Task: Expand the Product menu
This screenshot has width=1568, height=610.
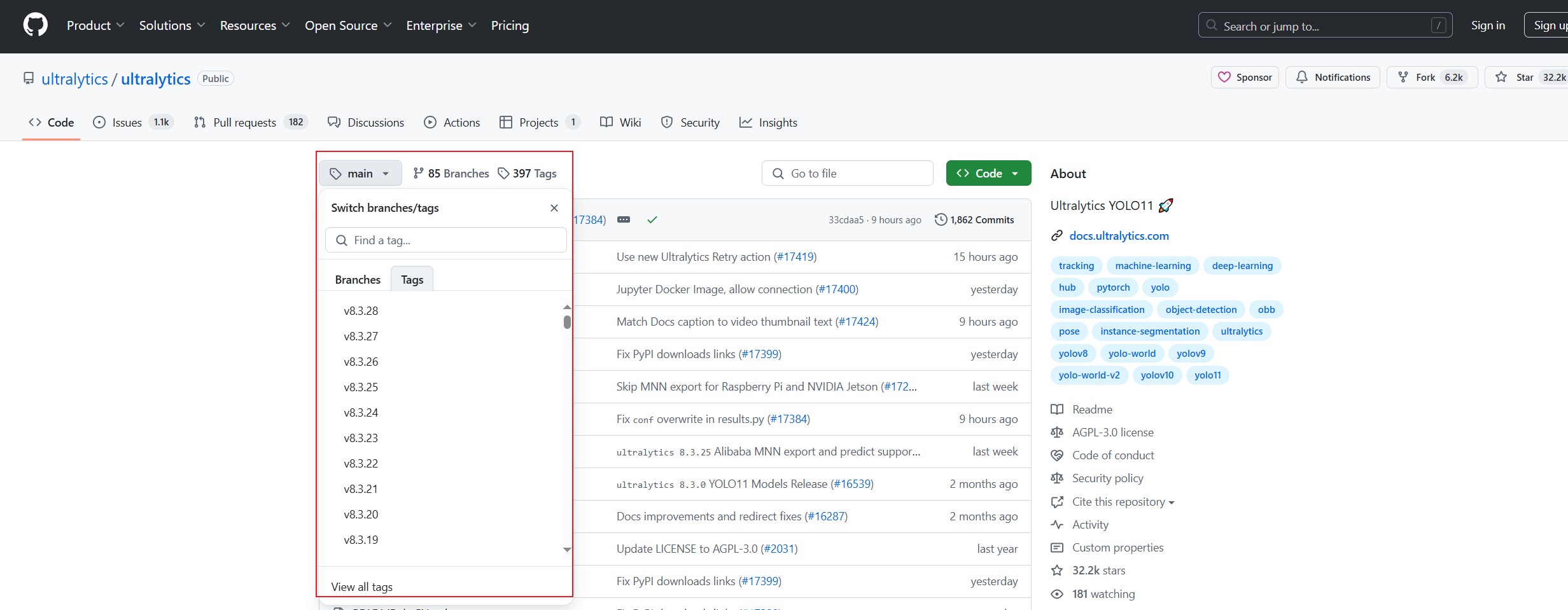Action: point(95,25)
